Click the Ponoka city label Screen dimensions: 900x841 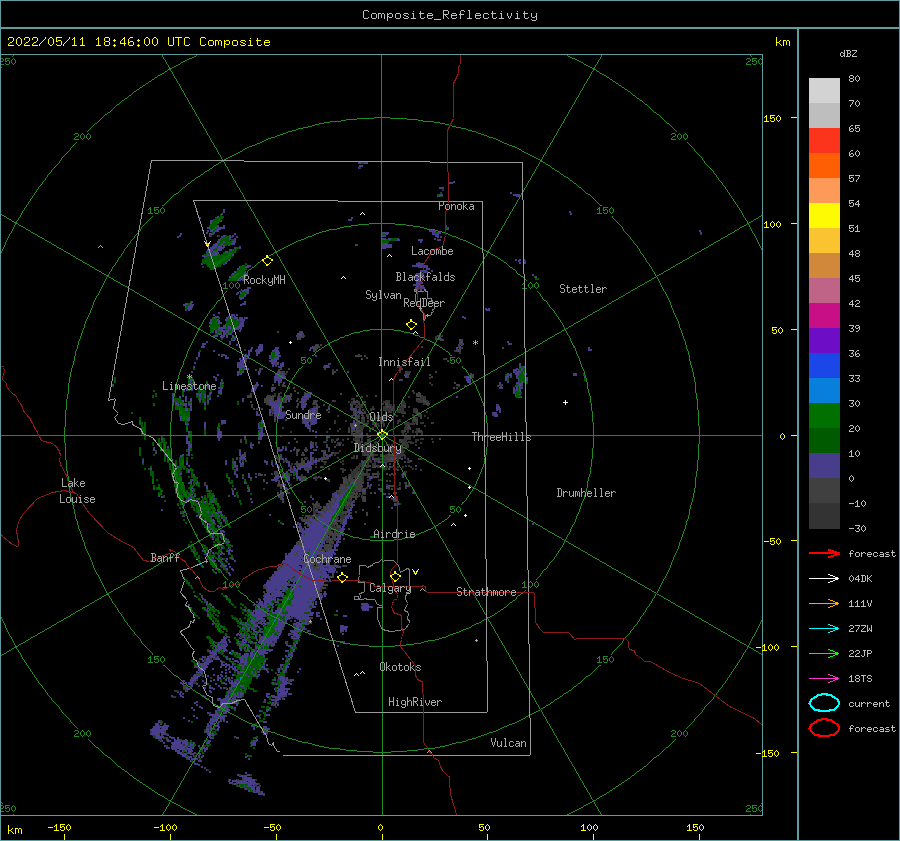point(456,206)
